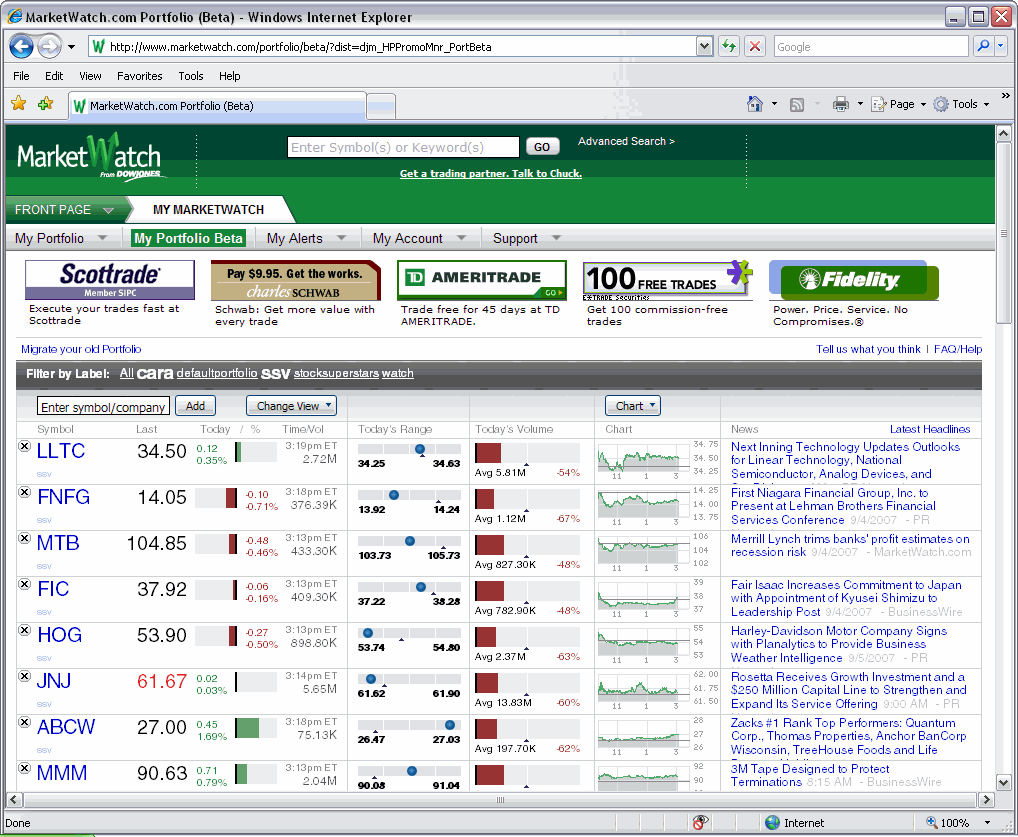Click the Refresh page icon
This screenshot has height=837, width=1018.
728,46
